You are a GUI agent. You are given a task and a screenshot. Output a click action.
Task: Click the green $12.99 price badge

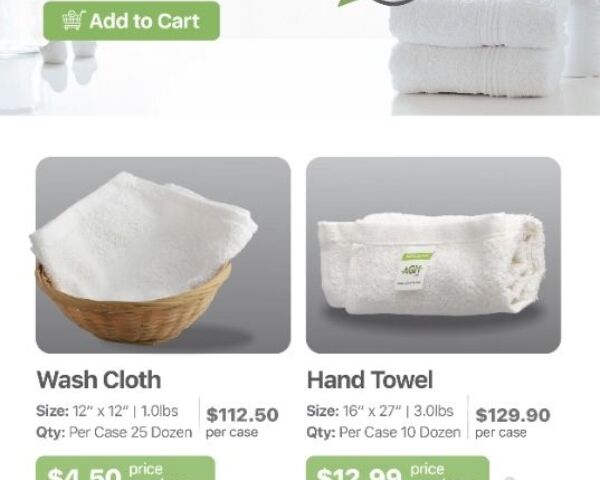(x=398, y=468)
